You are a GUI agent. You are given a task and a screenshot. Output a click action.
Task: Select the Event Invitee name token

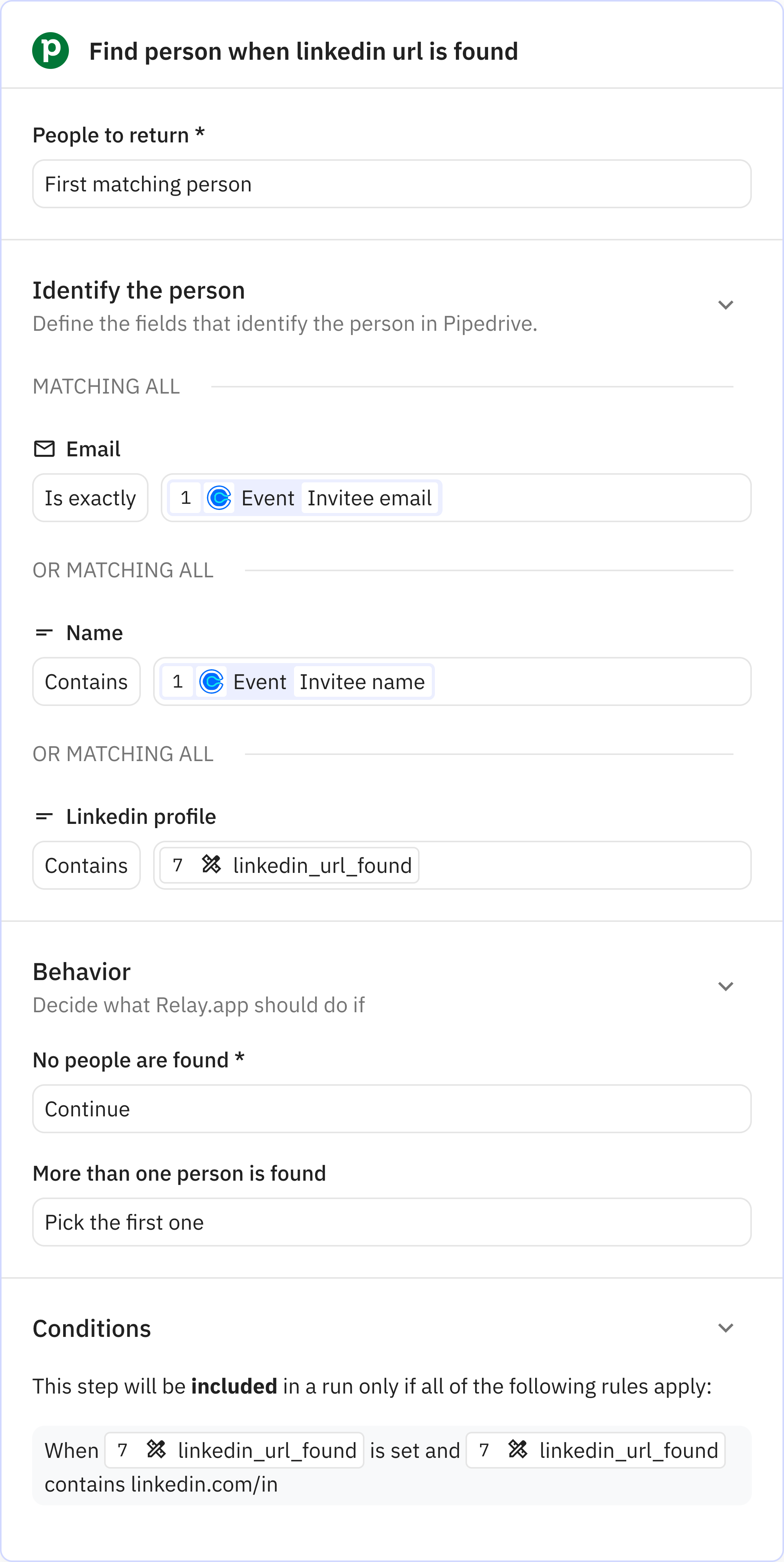297,681
